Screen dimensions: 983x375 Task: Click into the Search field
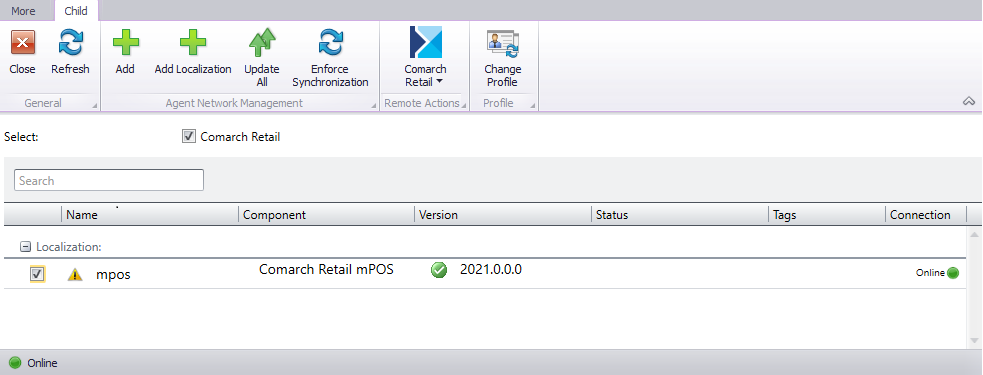[x=109, y=181]
